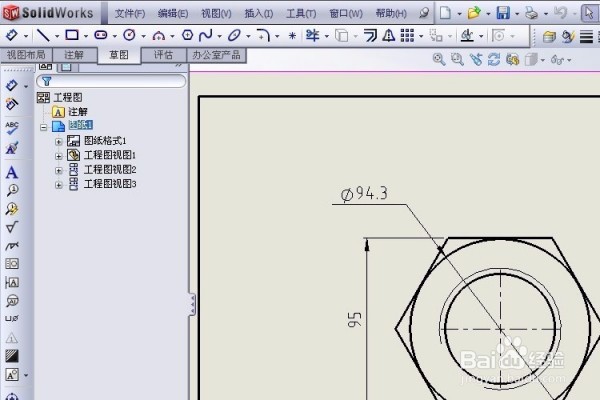Click the Open file icon
The height and width of the screenshot is (400, 600).
click(x=474, y=13)
